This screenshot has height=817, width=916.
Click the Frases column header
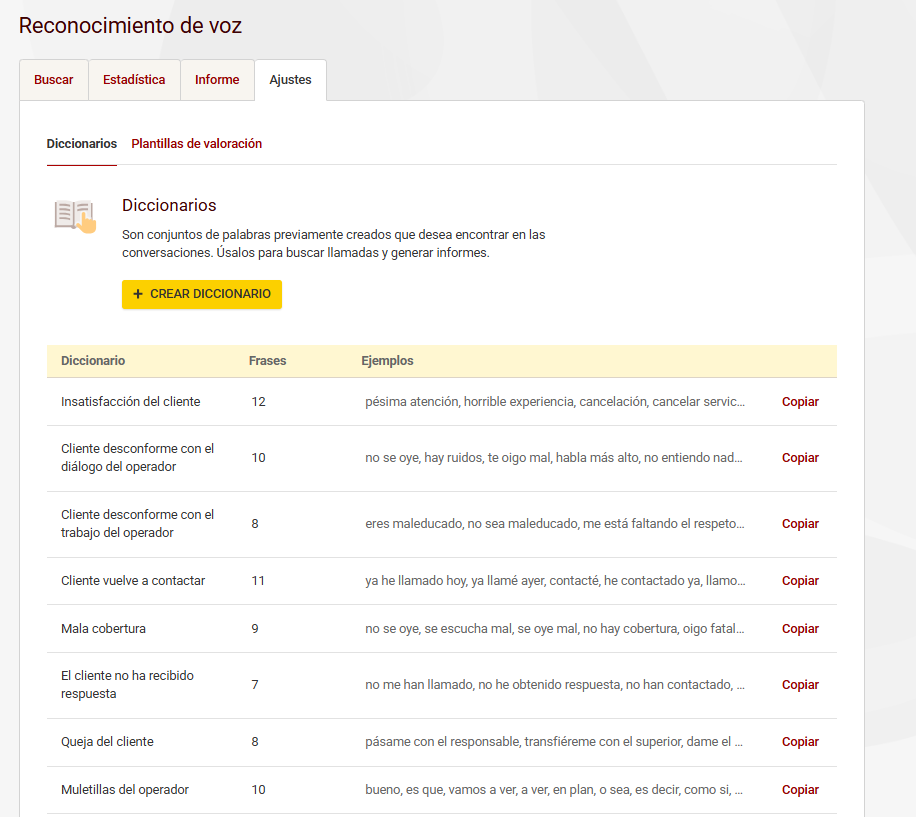267,361
